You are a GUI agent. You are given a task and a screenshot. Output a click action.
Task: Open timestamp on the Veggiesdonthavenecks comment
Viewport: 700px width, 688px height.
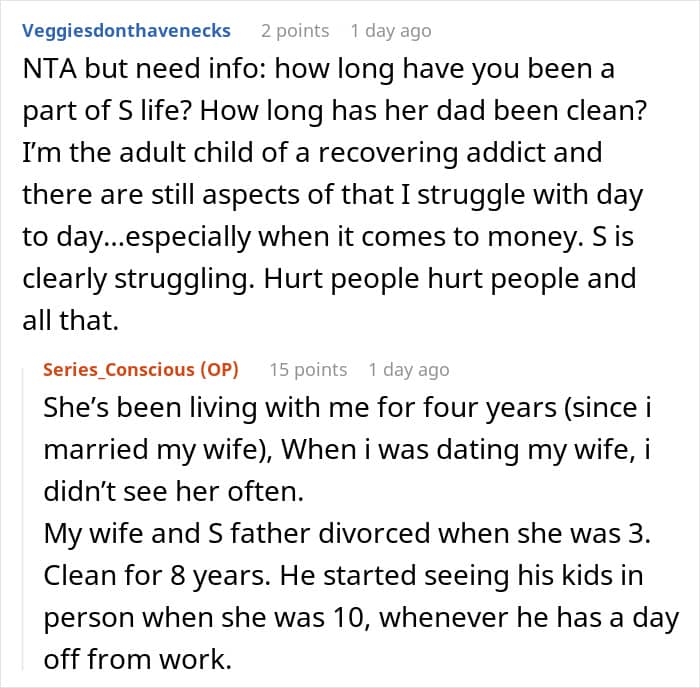(x=397, y=31)
